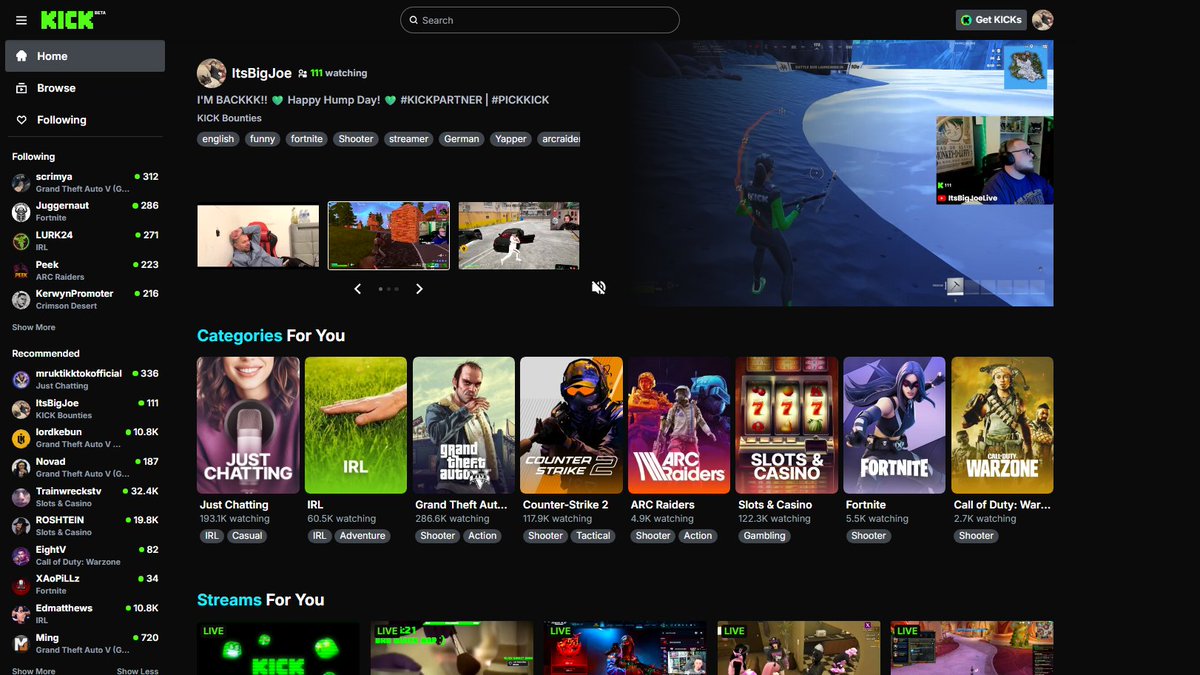This screenshot has height=675, width=1200.
Task: Open the Grand Theft Auto V category
Action: click(464, 426)
